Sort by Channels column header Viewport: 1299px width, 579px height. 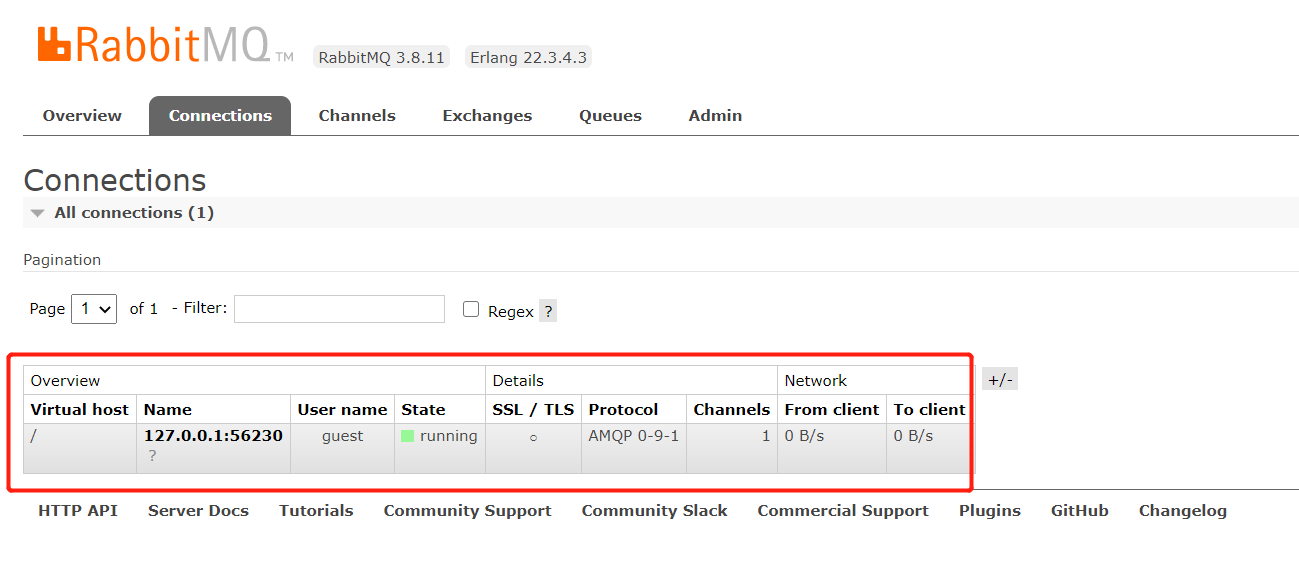pyautogui.click(x=732, y=410)
